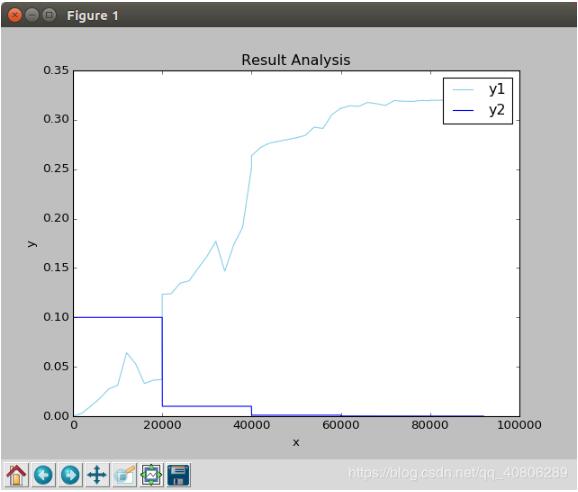
Task: Click the Result Analysis plot title
Action: pyautogui.click(x=296, y=60)
